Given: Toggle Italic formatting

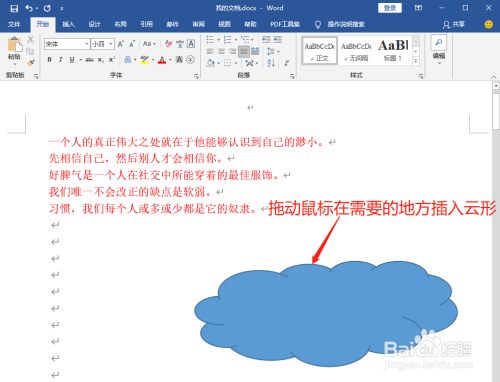Looking at the screenshot, I should pyautogui.click(x=61, y=60).
